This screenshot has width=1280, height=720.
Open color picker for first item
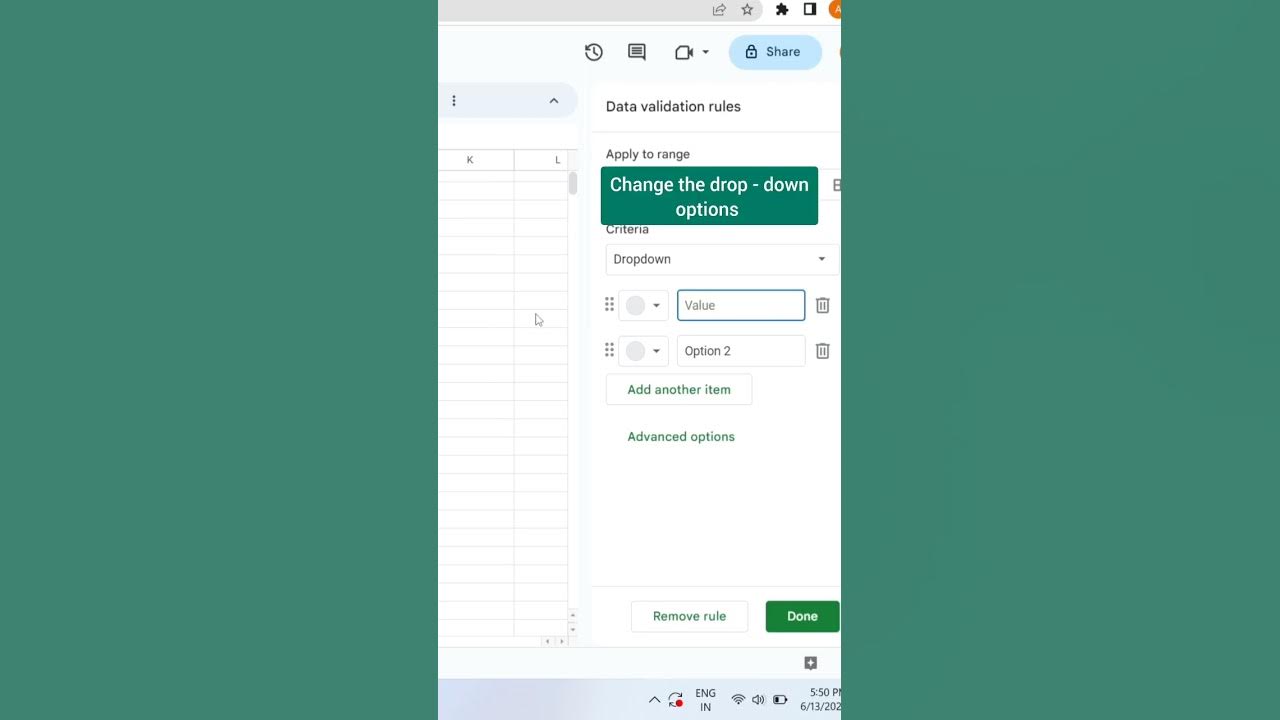tap(643, 305)
